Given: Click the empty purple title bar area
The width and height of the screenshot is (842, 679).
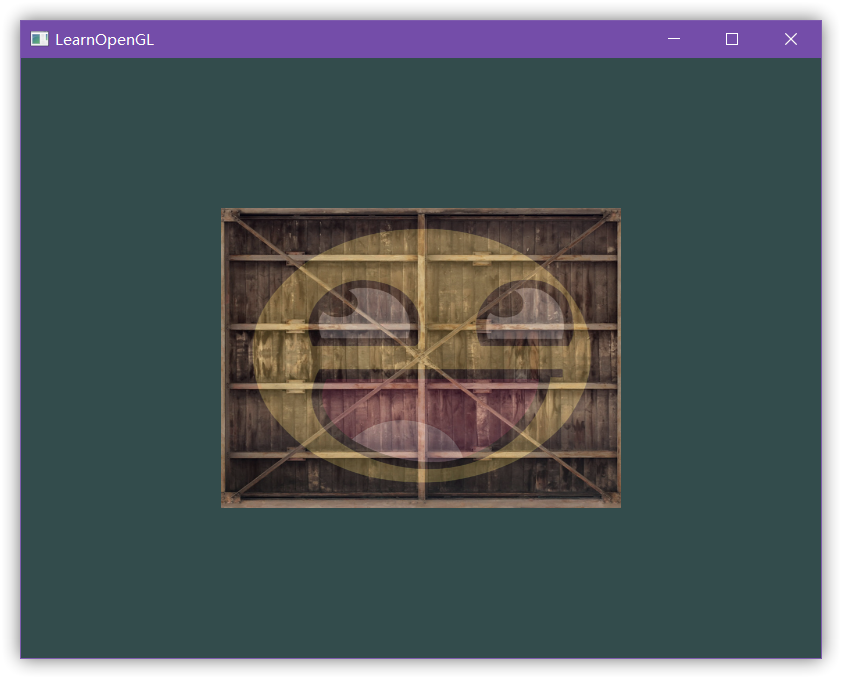Looking at the screenshot, I should coord(400,39).
